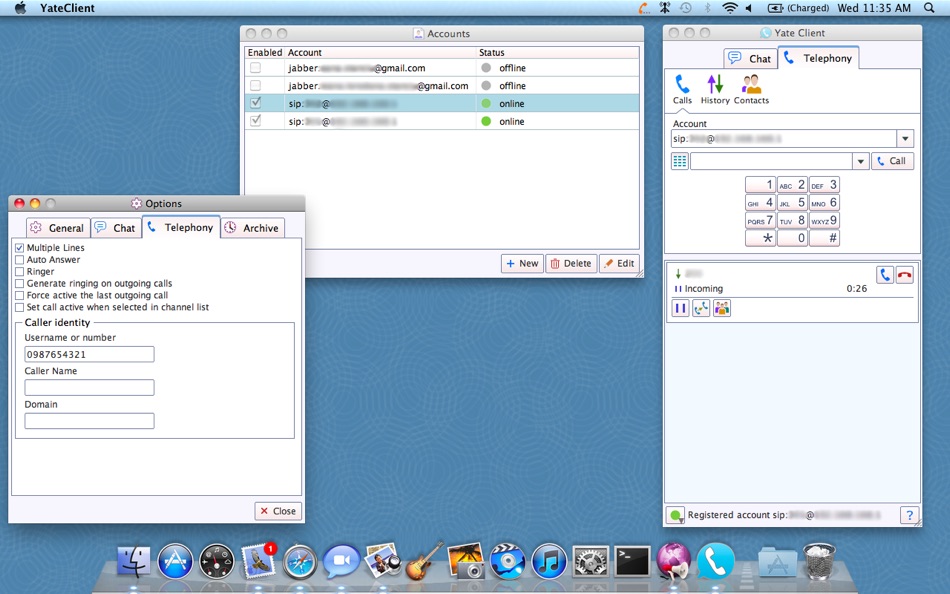Open App Store from the Dock
Screen dimensions: 950x594
point(175,561)
